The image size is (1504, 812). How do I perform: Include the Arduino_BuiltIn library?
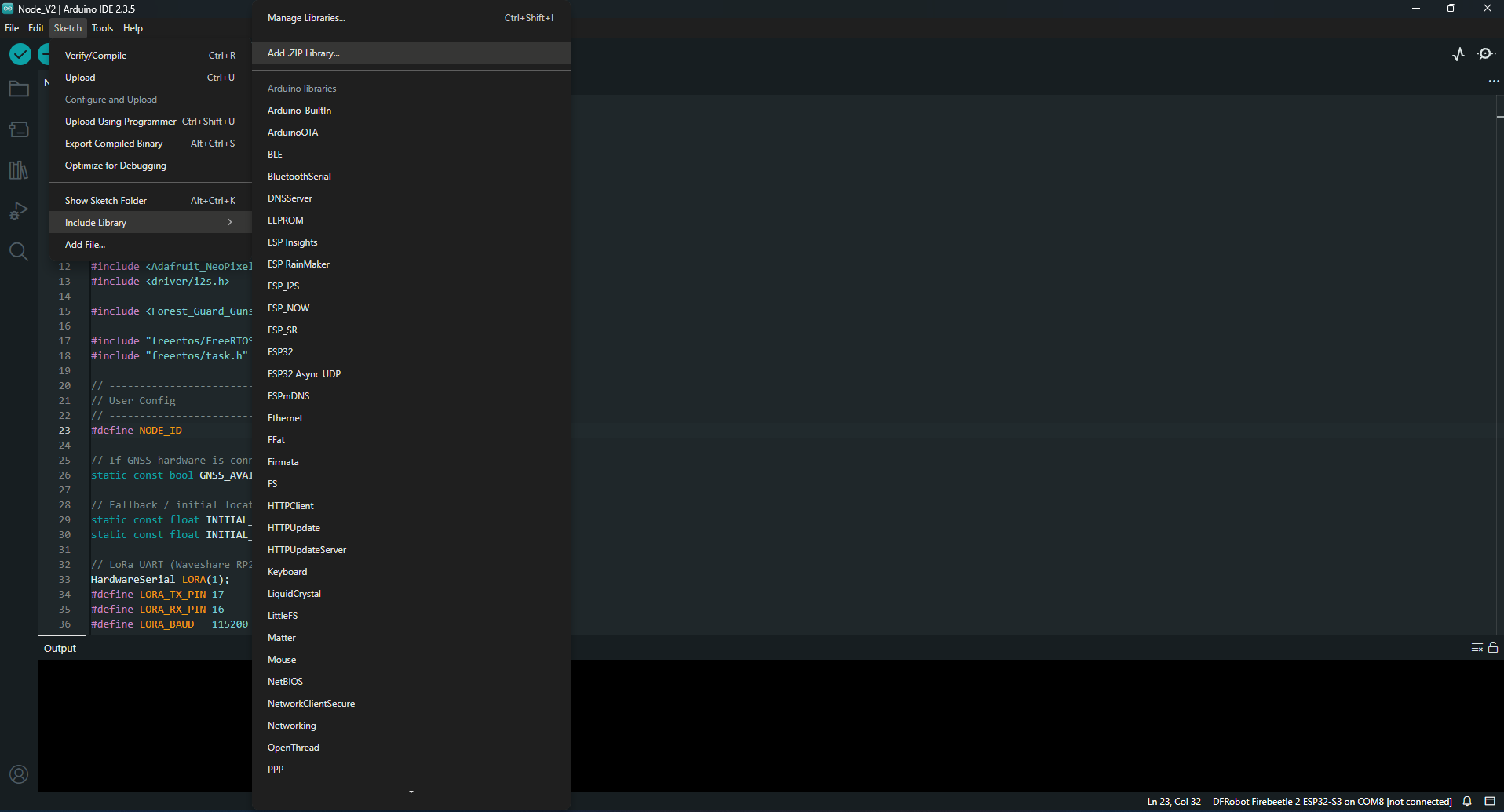pos(411,111)
